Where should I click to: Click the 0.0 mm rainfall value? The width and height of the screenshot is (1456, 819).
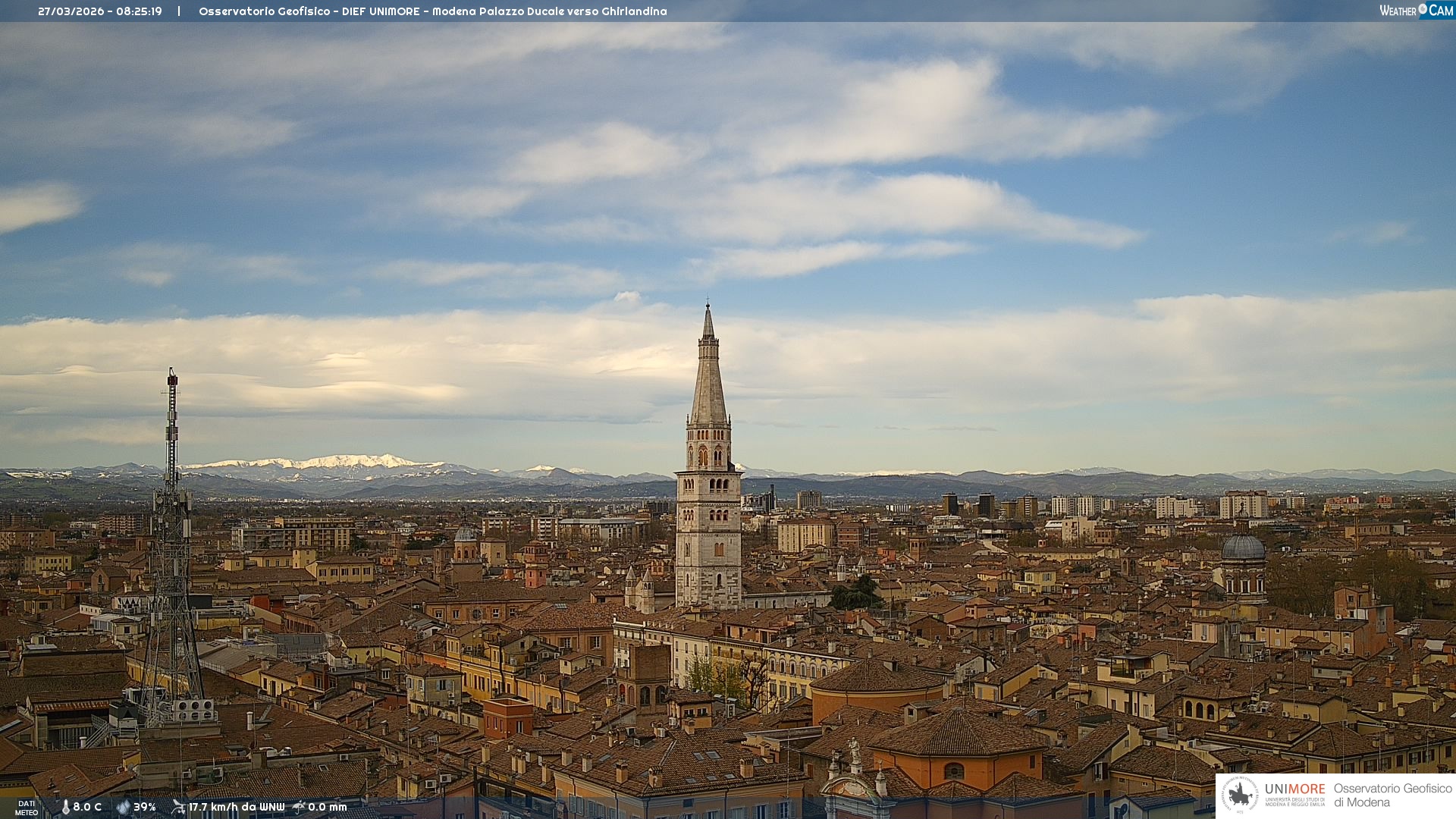pos(328,808)
